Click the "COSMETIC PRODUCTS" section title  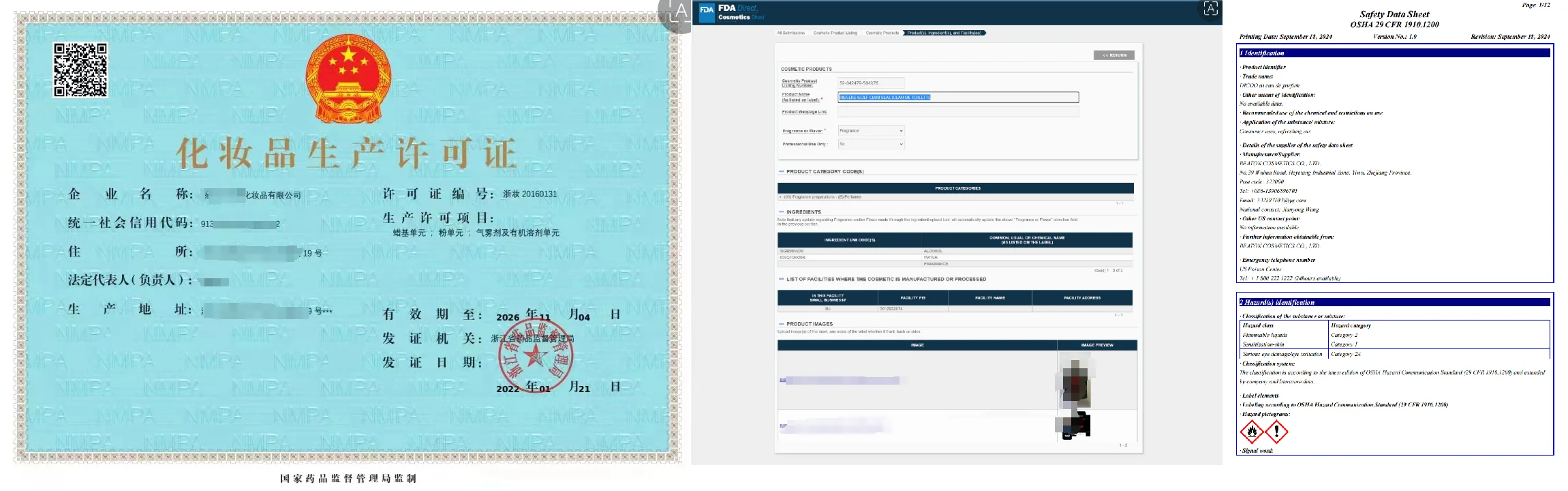coord(806,69)
